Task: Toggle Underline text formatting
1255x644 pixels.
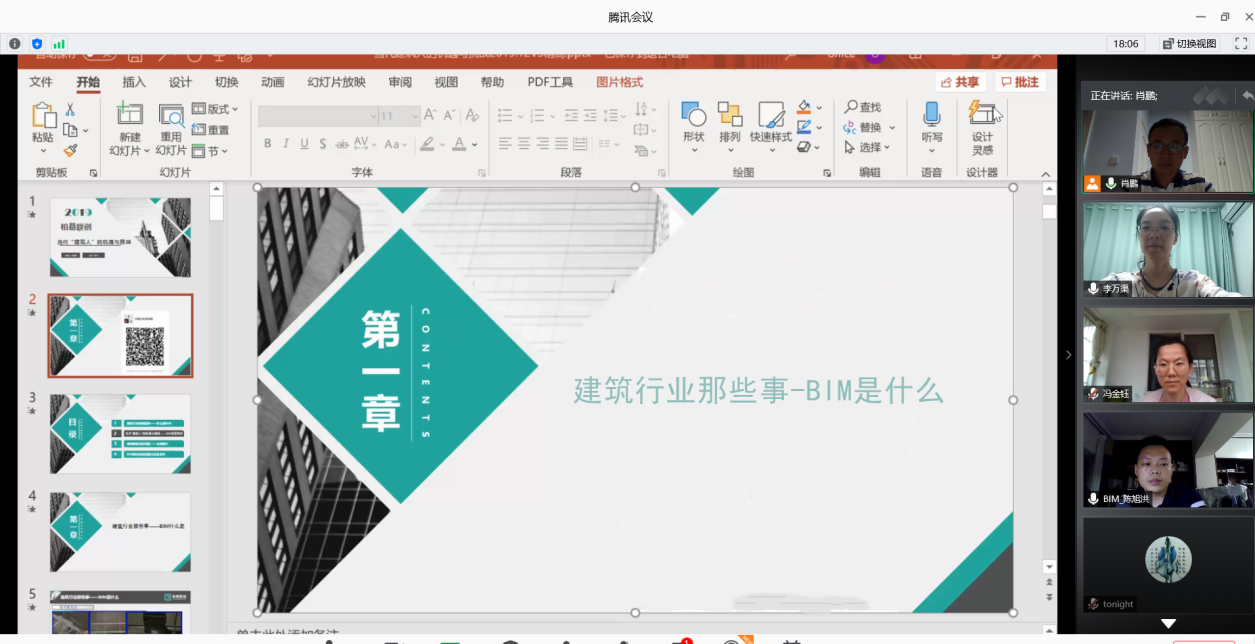Action: coord(304,144)
